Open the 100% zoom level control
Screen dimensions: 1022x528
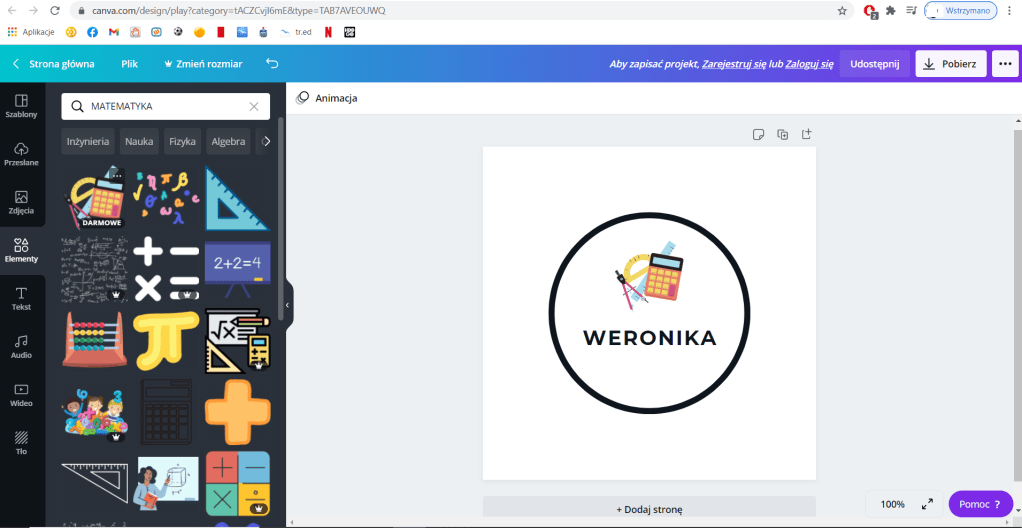(892, 504)
